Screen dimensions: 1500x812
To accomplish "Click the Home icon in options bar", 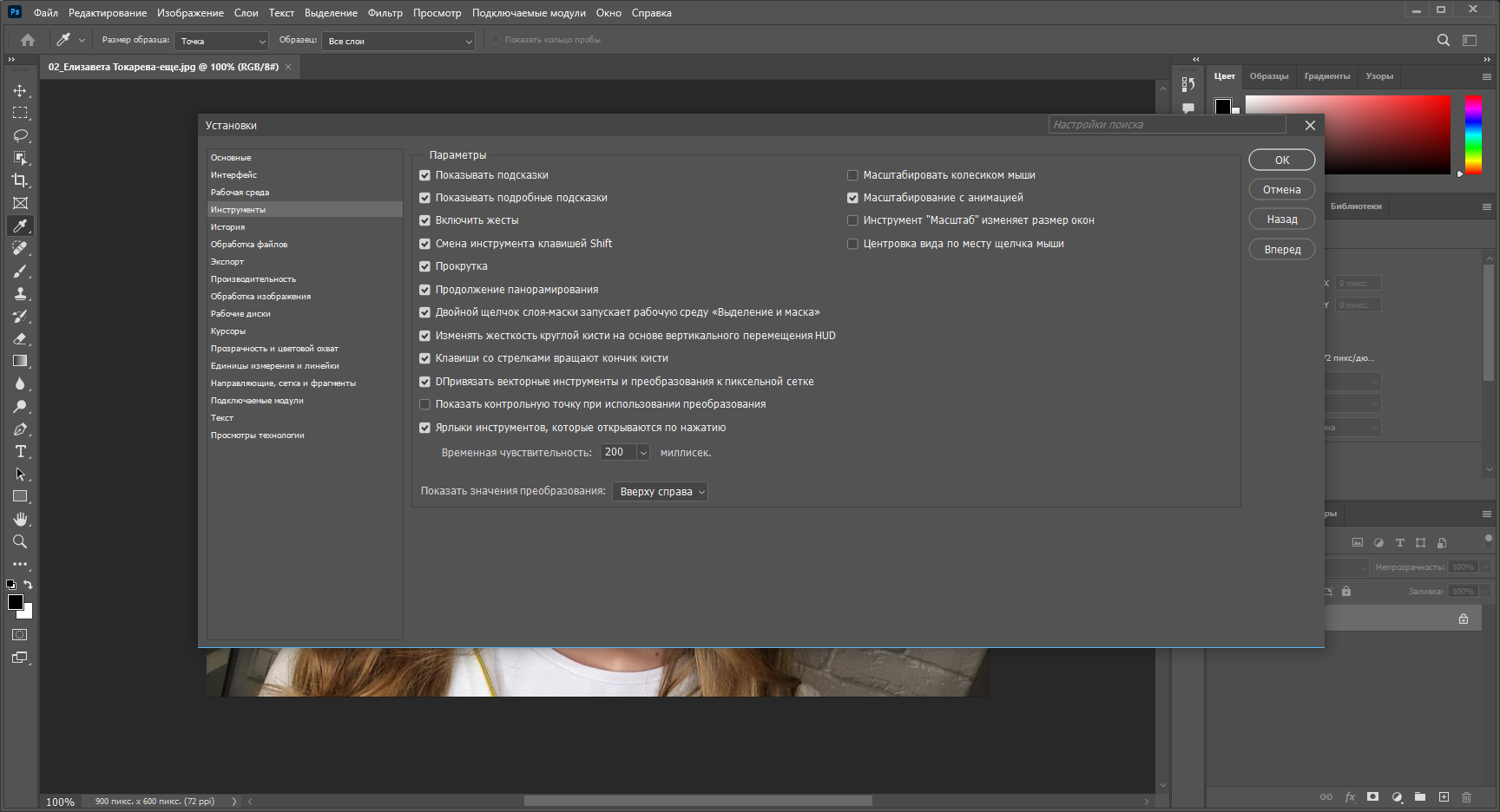I will click(28, 40).
